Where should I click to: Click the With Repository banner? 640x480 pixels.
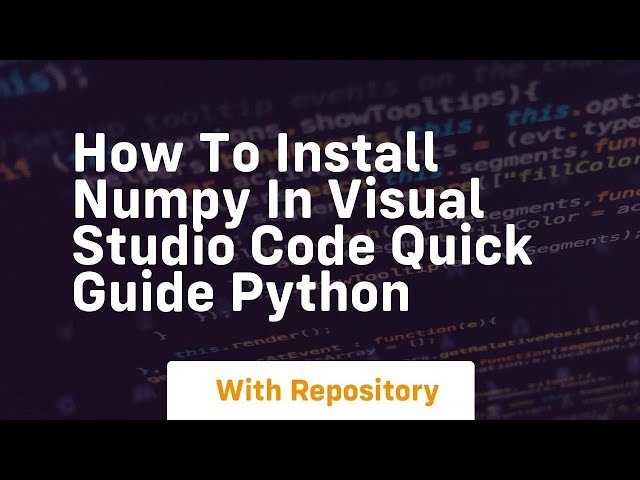321,390
